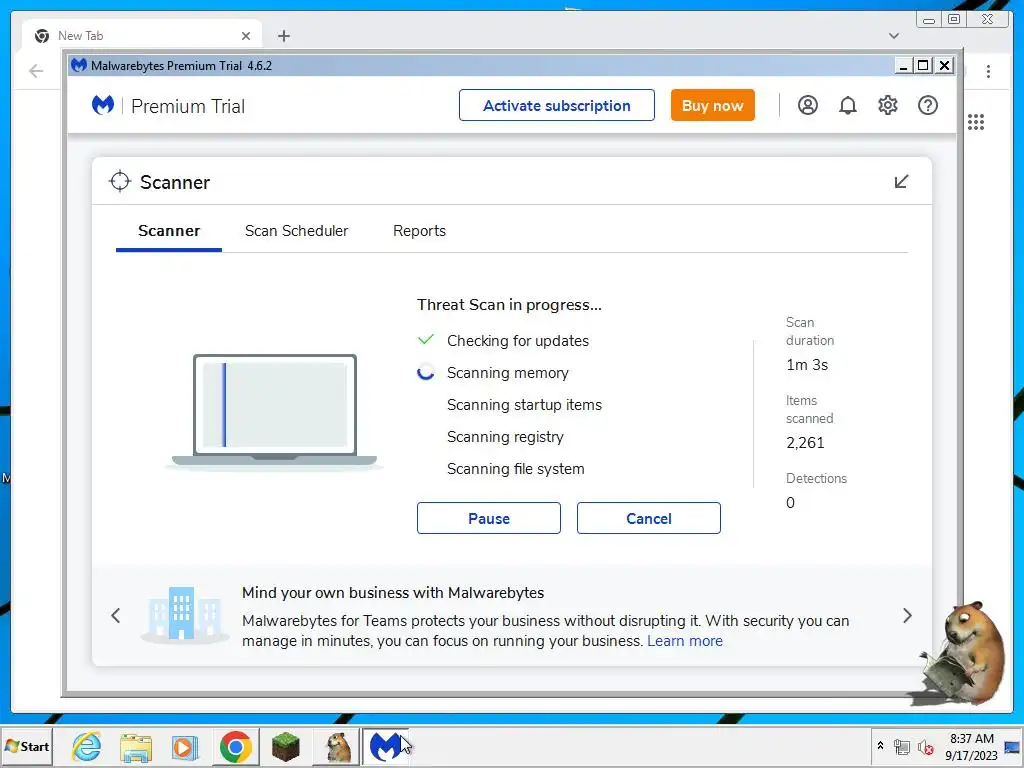The image size is (1024, 768).
Task: Click the scanning memory spinner icon
Action: click(425, 372)
